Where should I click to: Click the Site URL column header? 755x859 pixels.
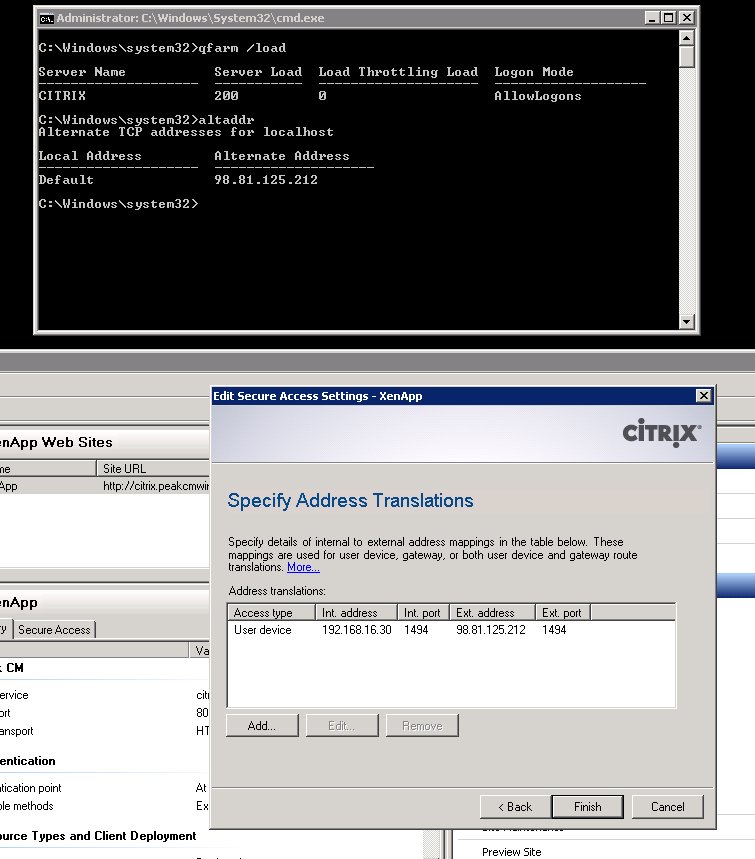pyautogui.click(x=153, y=468)
